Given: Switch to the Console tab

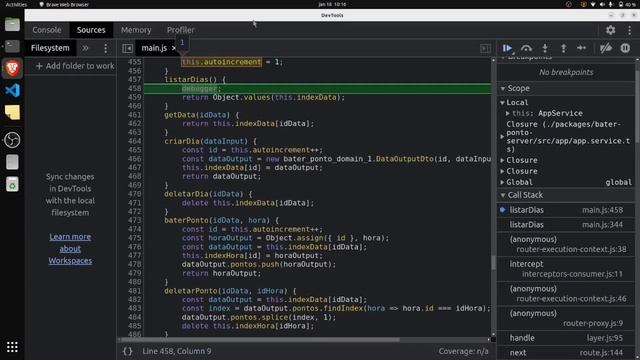Looking at the screenshot, I should (x=47, y=30).
